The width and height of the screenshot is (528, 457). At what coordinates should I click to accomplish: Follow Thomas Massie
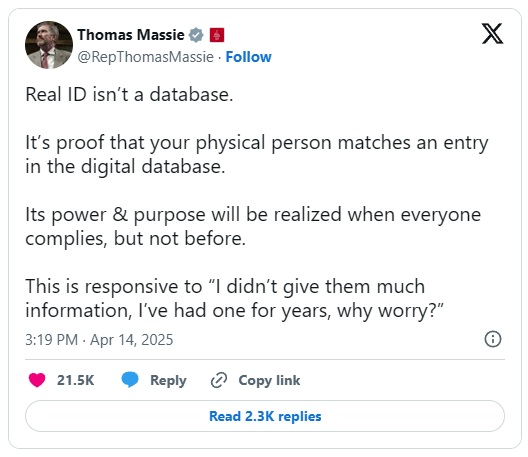249,57
